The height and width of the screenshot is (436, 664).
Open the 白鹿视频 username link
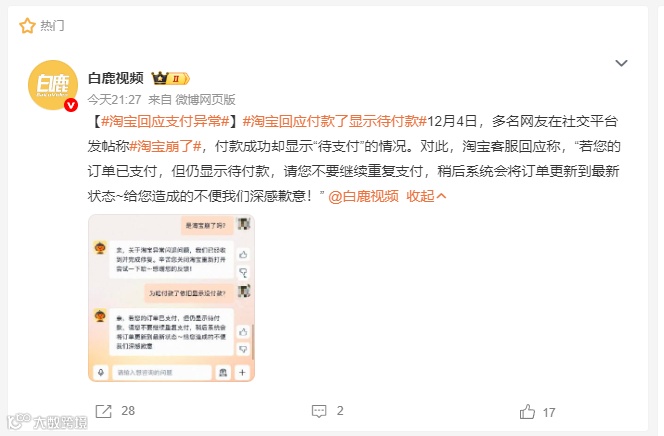(x=116, y=78)
